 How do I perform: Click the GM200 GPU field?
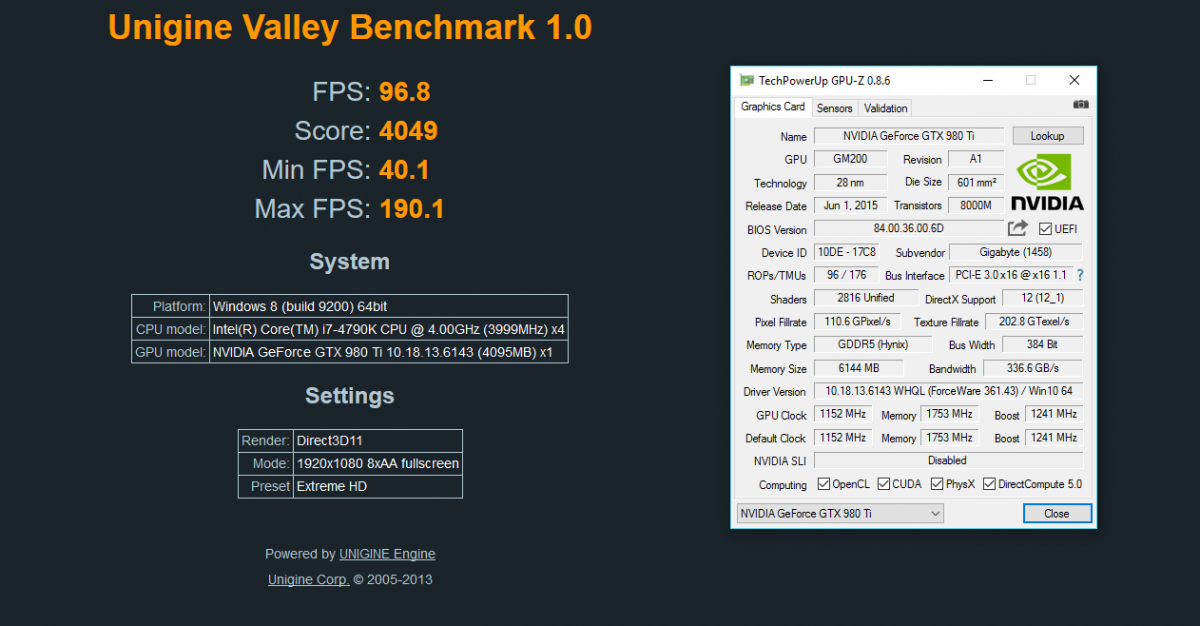click(x=850, y=159)
